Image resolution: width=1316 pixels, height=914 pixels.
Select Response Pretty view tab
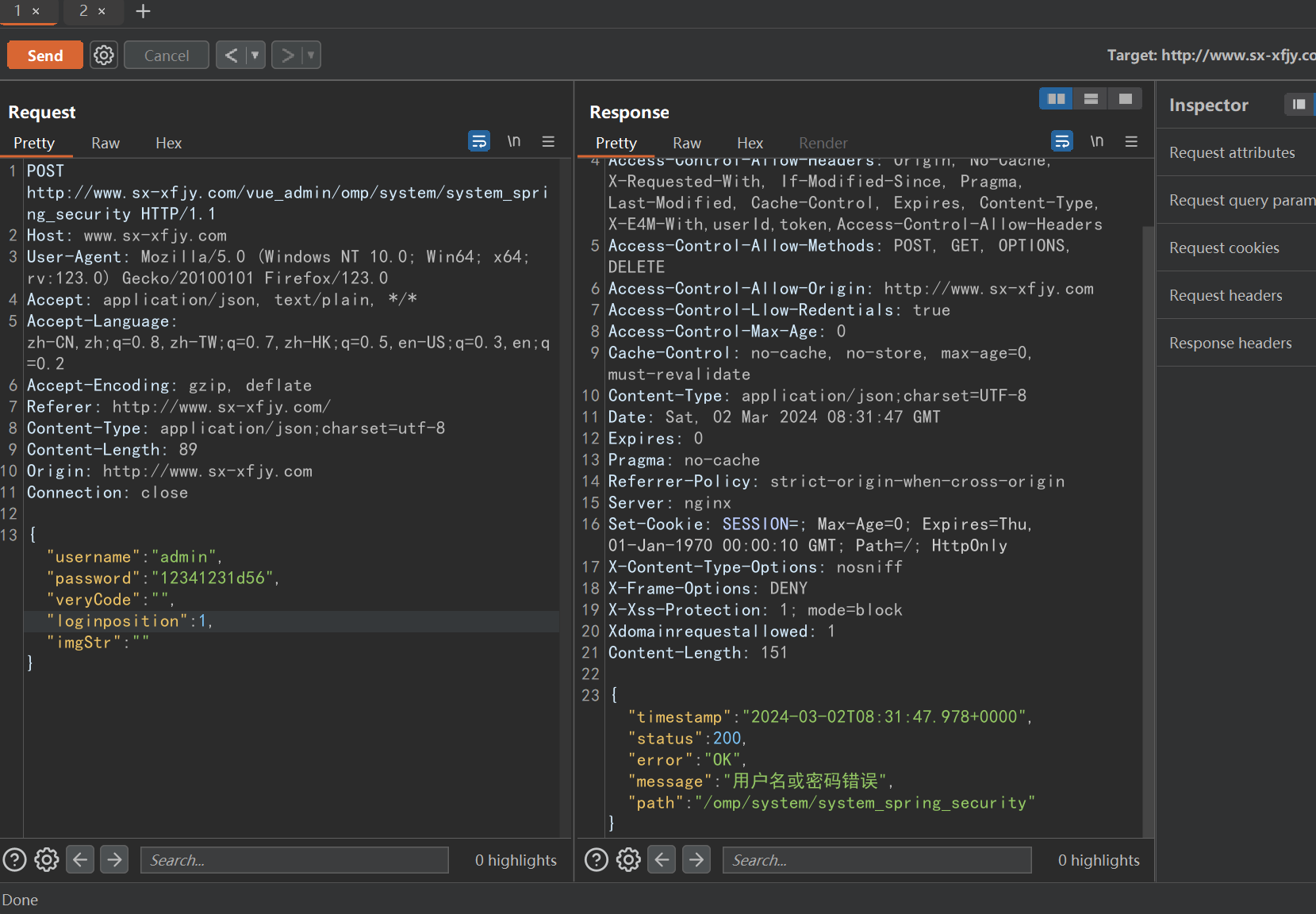pos(616,143)
